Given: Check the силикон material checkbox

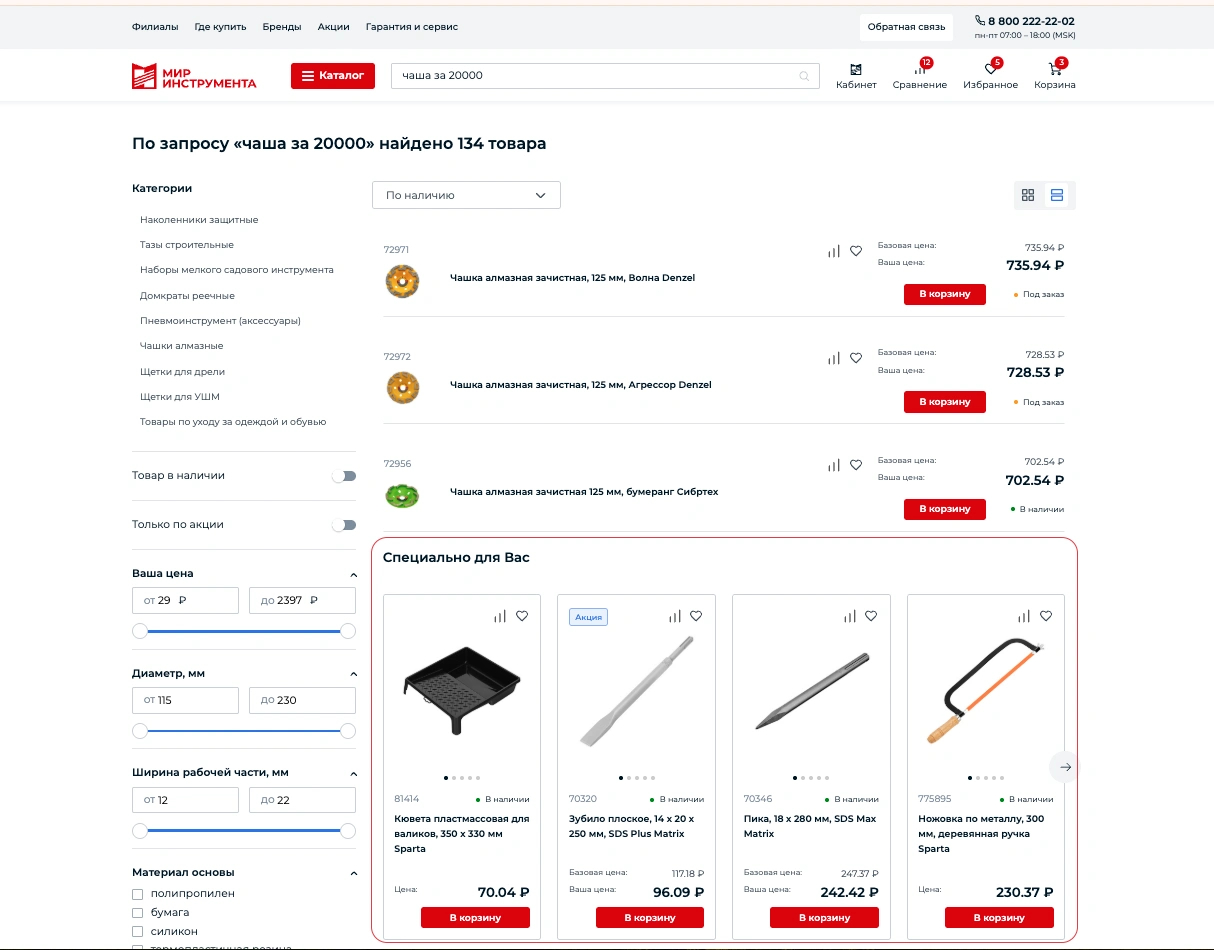Looking at the screenshot, I should point(138,932).
